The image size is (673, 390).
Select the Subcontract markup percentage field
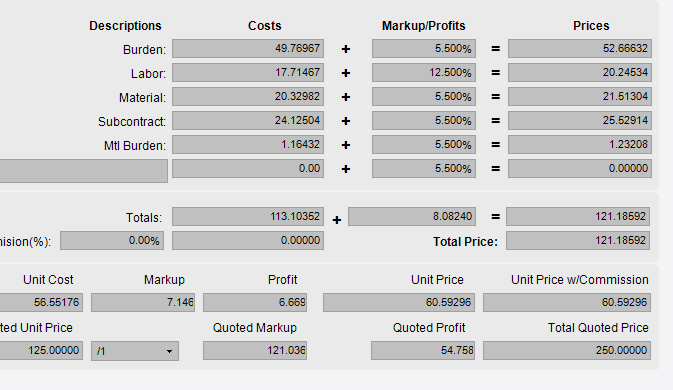click(424, 121)
